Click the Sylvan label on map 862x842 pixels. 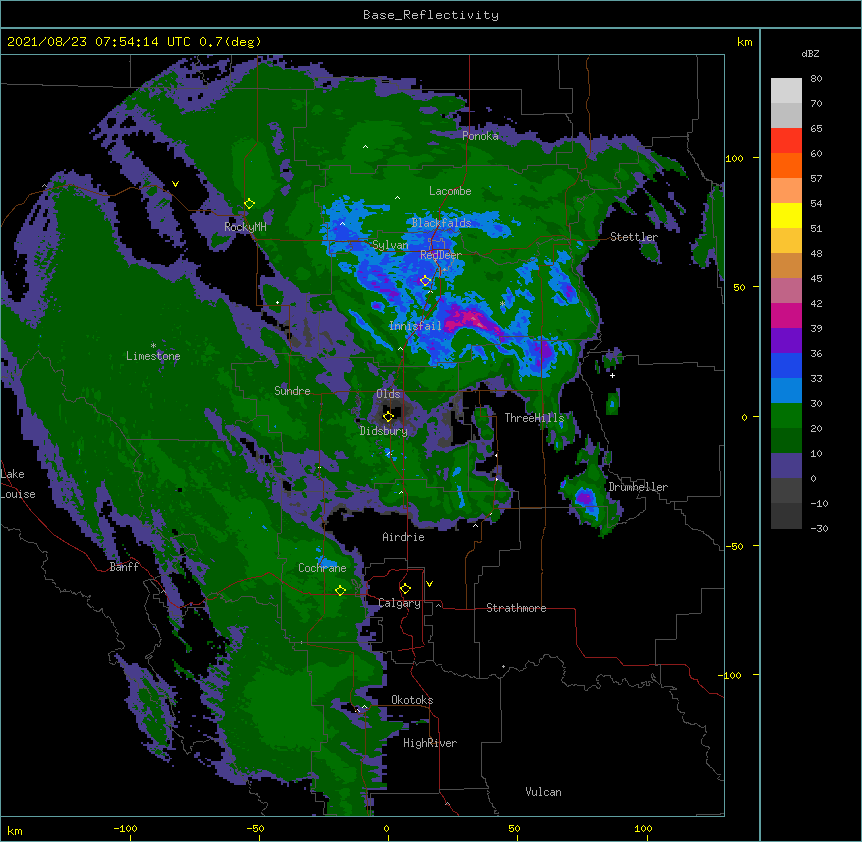(390, 245)
